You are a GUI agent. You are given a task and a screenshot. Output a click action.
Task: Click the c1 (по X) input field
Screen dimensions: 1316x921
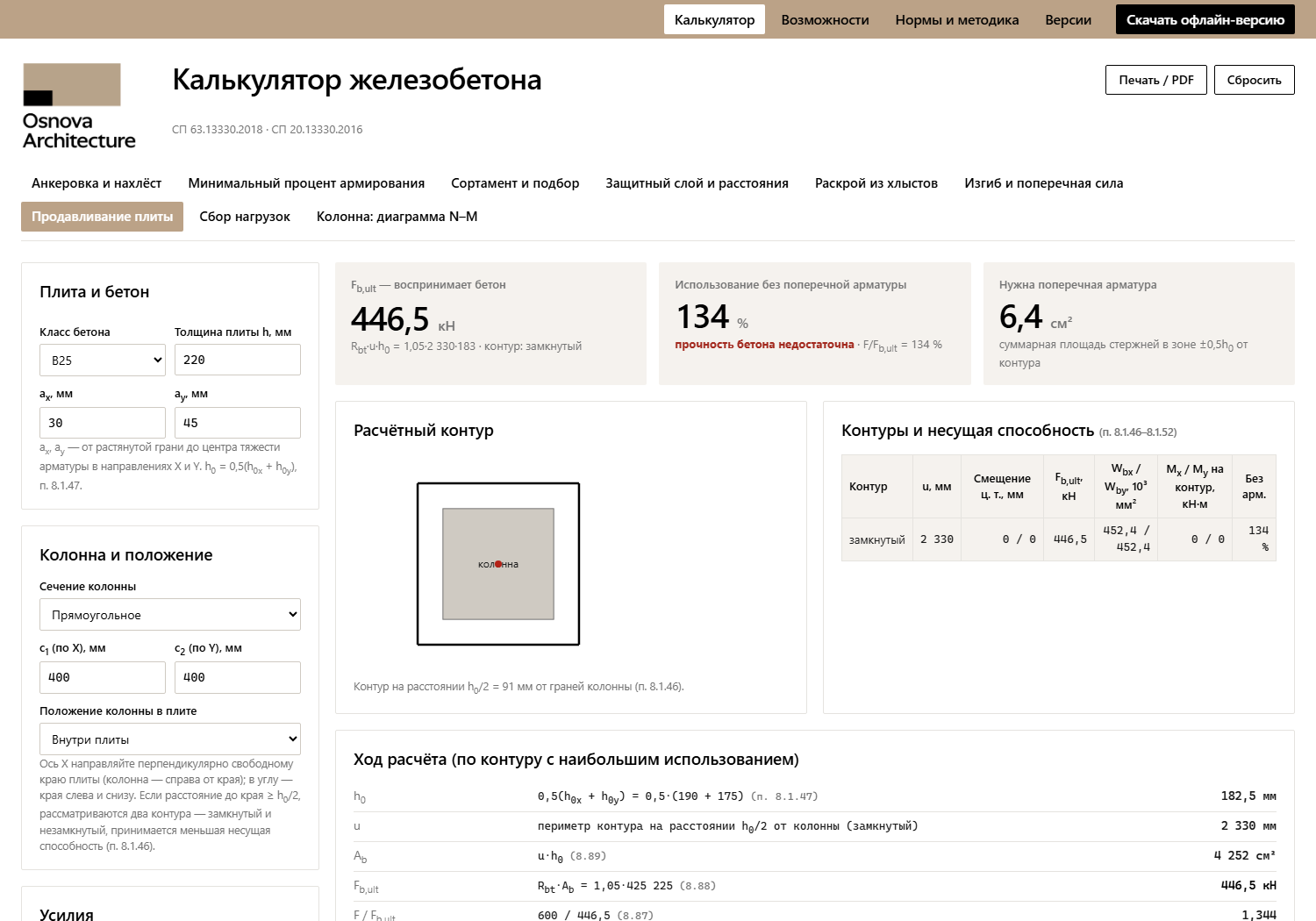click(103, 677)
